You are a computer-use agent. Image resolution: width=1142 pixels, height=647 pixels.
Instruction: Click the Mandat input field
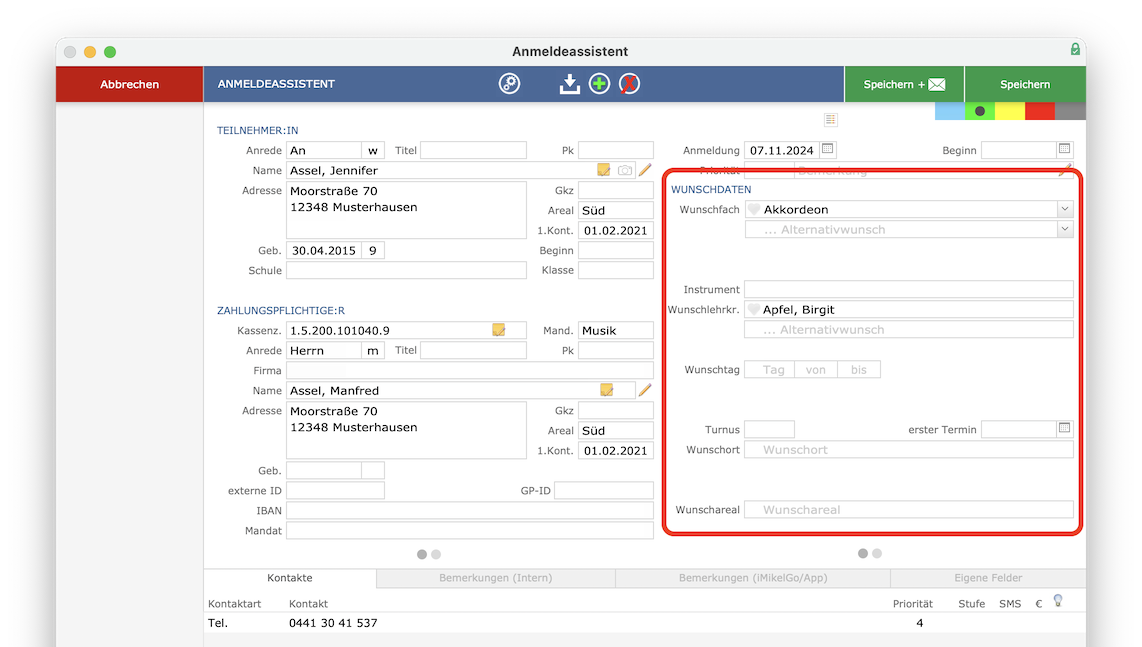[470, 530]
